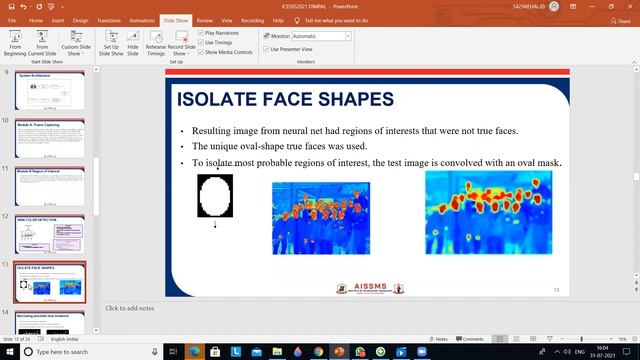Open the File tab
This screenshot has height=360, width=640.
click(12, 20)
